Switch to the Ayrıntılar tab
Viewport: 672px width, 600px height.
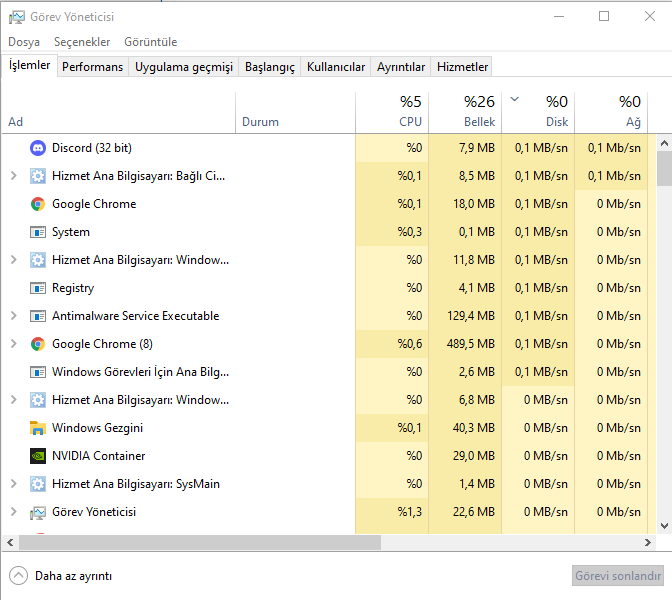click(x=401, y=67)
